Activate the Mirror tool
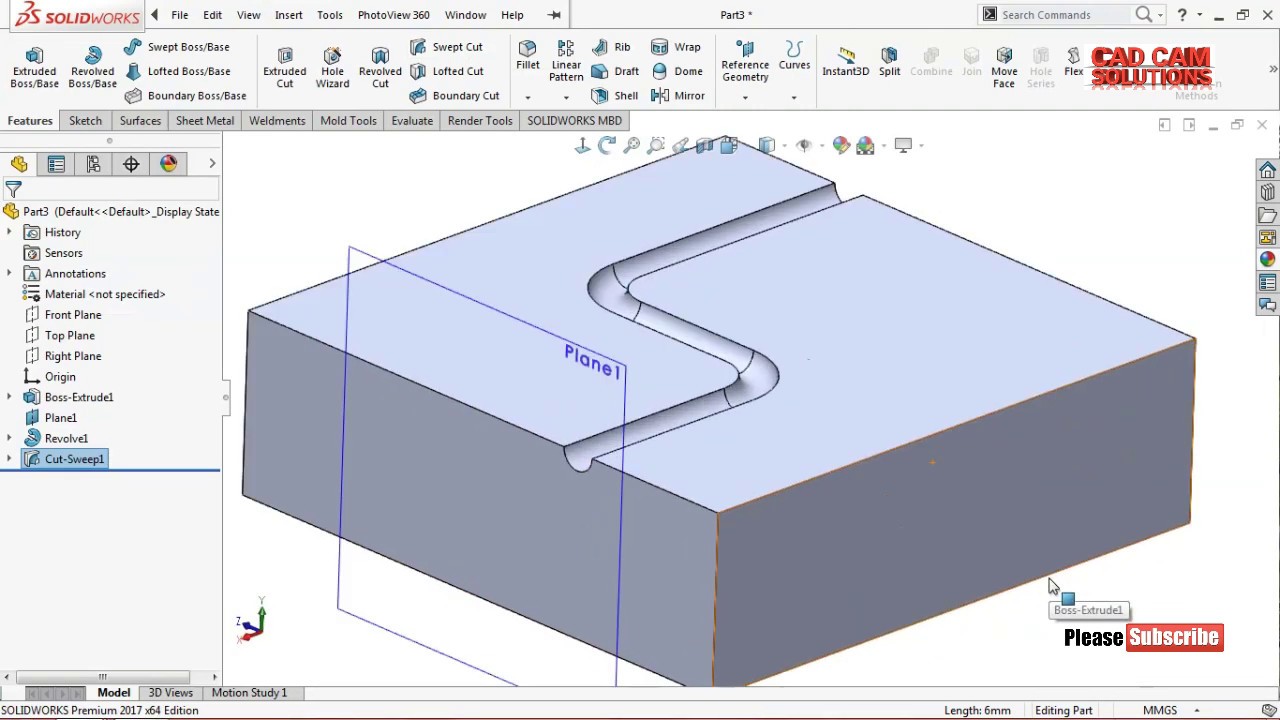1280x720 pixels. [x=677, y=96]
